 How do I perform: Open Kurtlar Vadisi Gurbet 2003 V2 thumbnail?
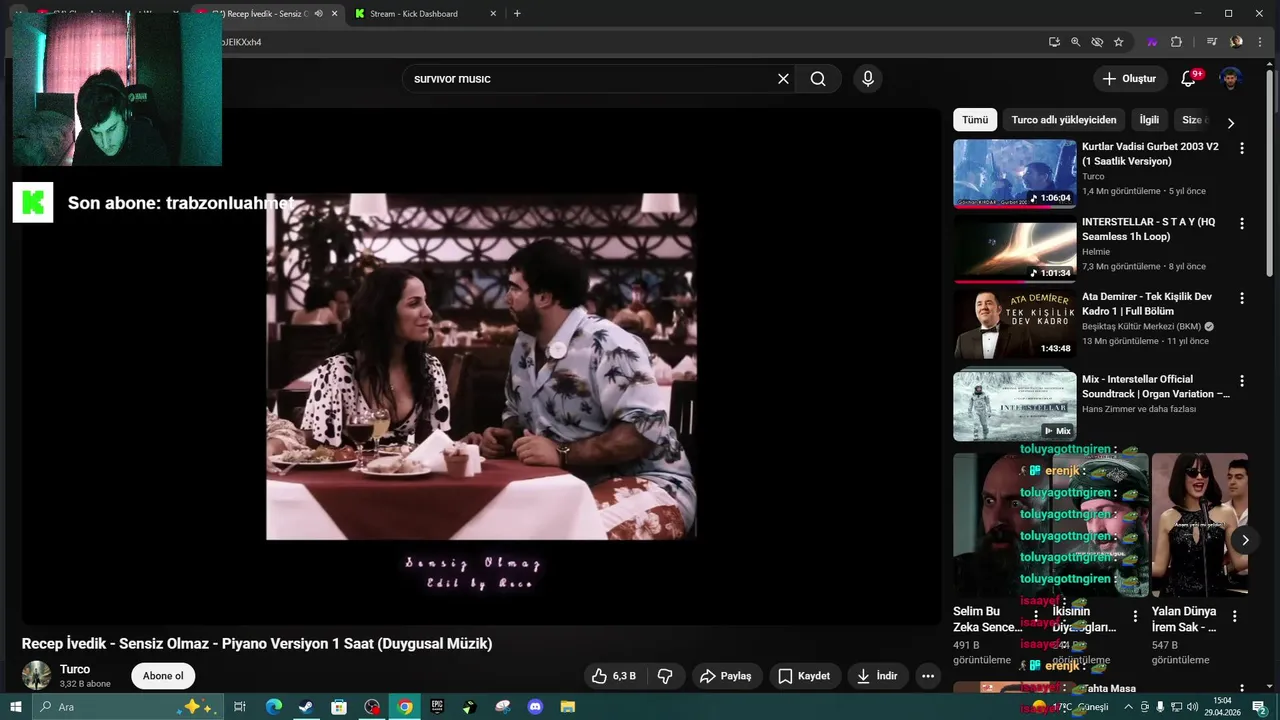click(1014, 173)
